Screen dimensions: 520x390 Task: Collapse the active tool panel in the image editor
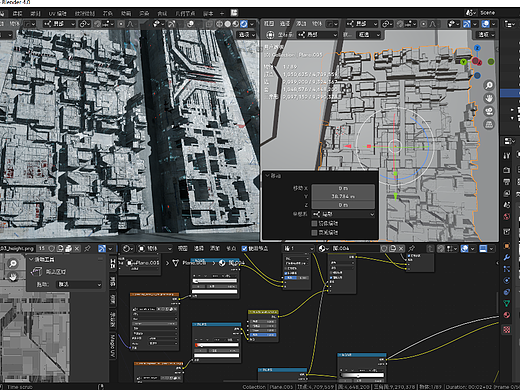32,259
